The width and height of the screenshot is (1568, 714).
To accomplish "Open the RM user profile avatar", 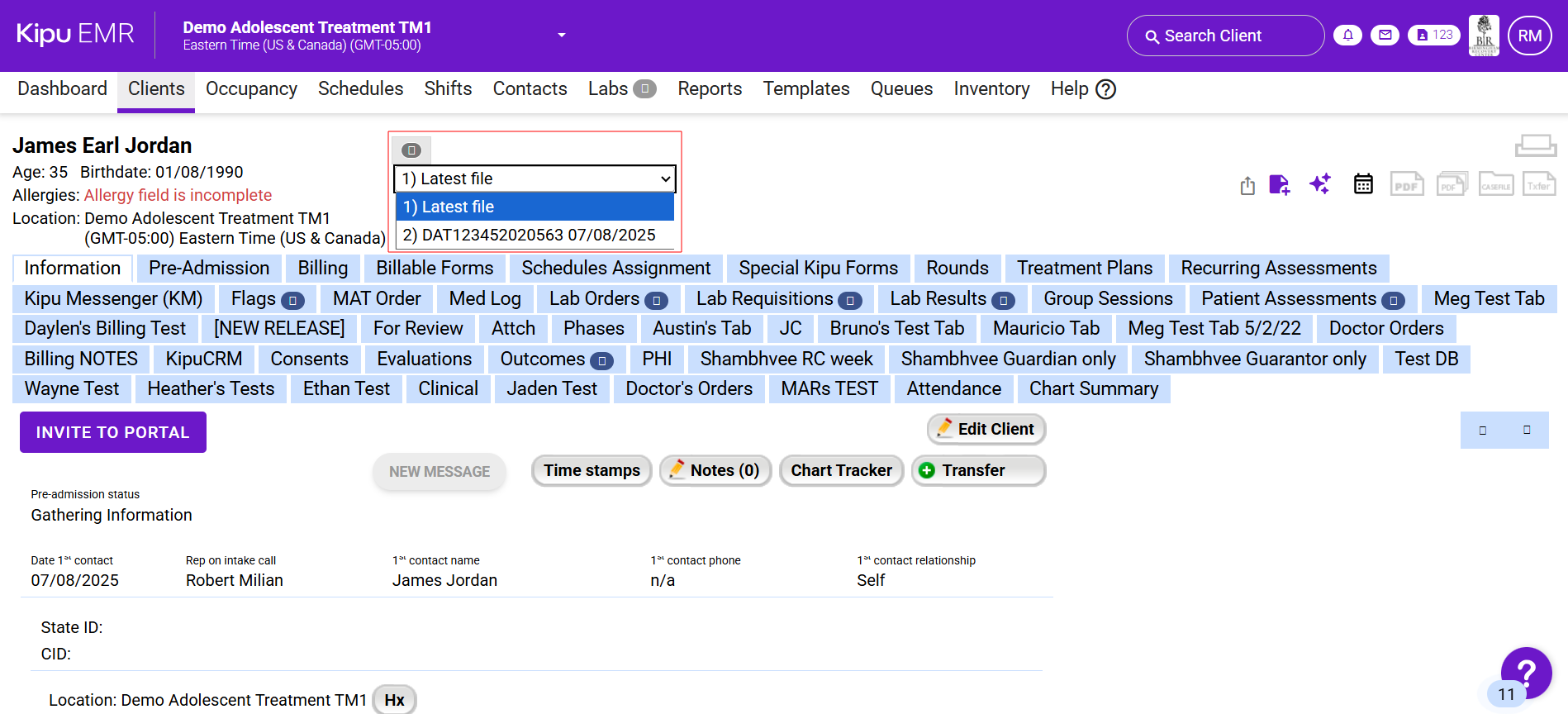I will click(1529, 36).
